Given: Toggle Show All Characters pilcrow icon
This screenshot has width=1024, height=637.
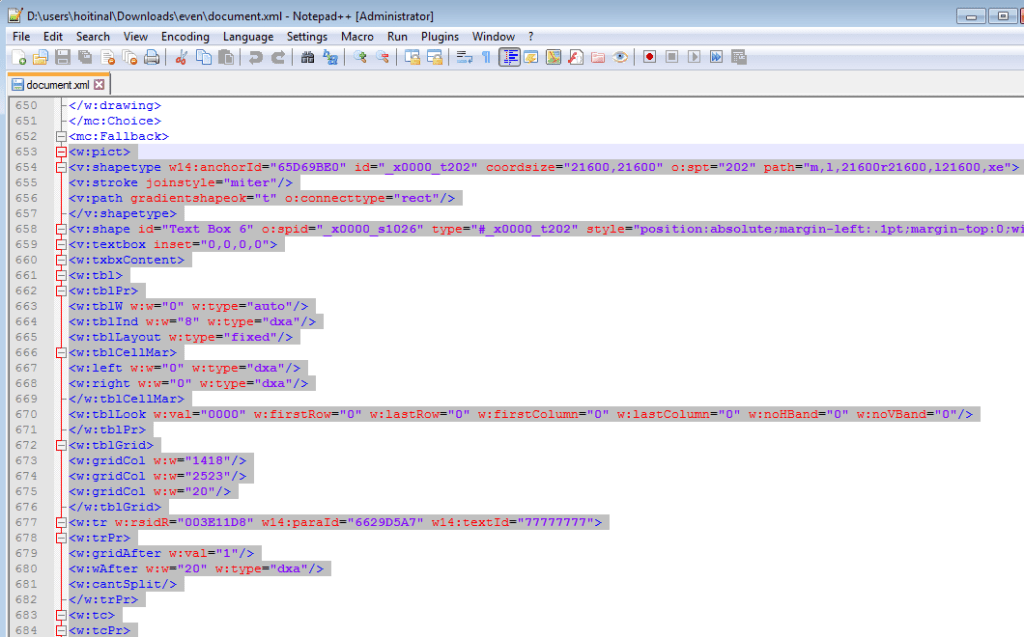Looking at the screenshot, I should pos(486,58).
